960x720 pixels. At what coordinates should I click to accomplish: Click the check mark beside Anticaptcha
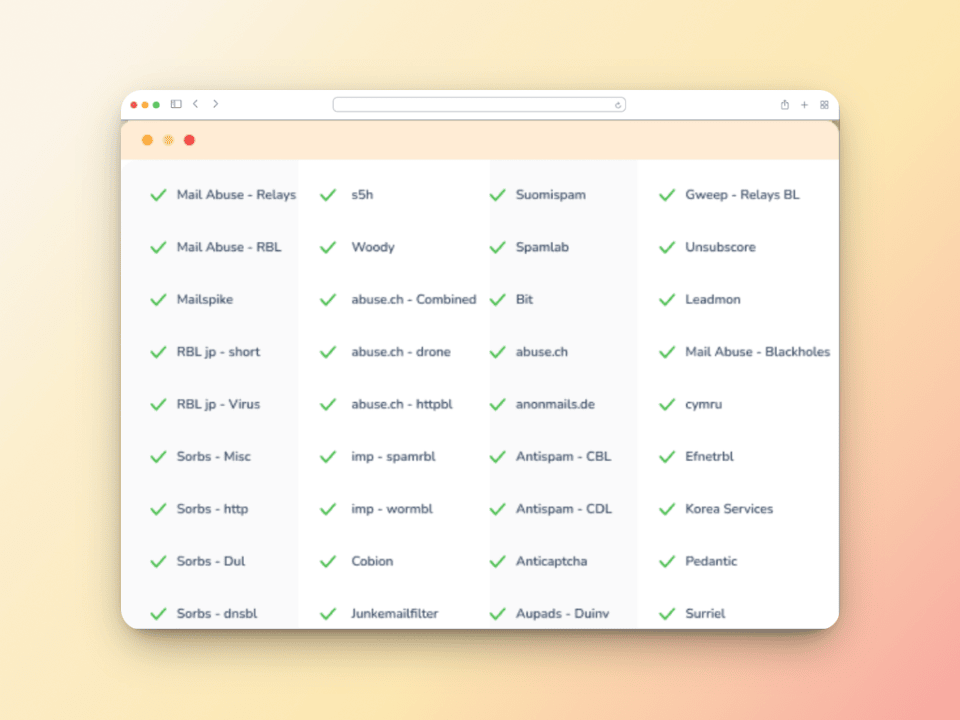click(x=498, y=561)
